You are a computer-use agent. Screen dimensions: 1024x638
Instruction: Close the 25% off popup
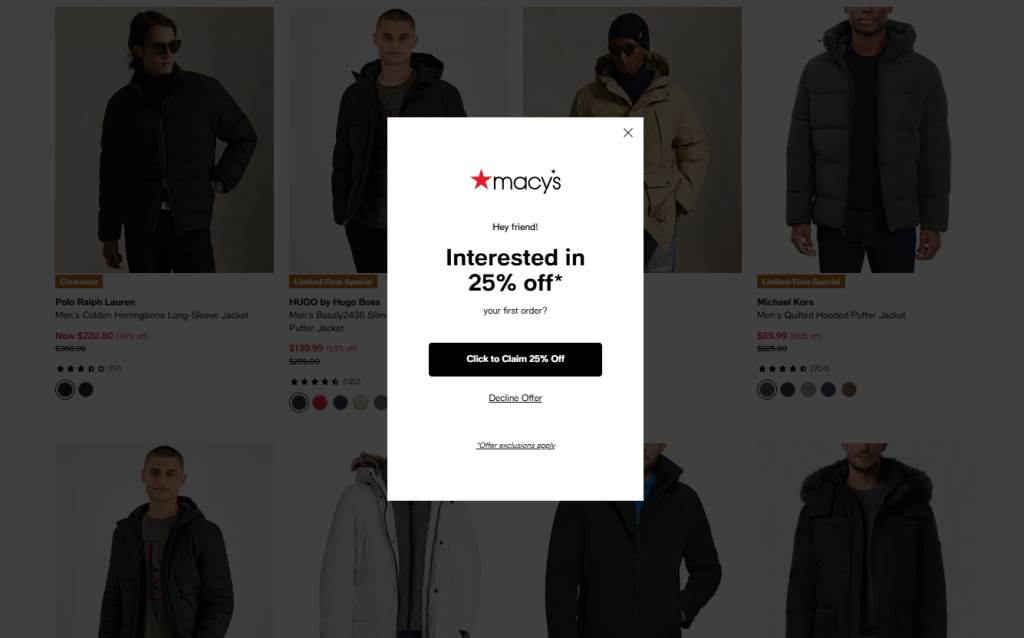tap(628, 133)
